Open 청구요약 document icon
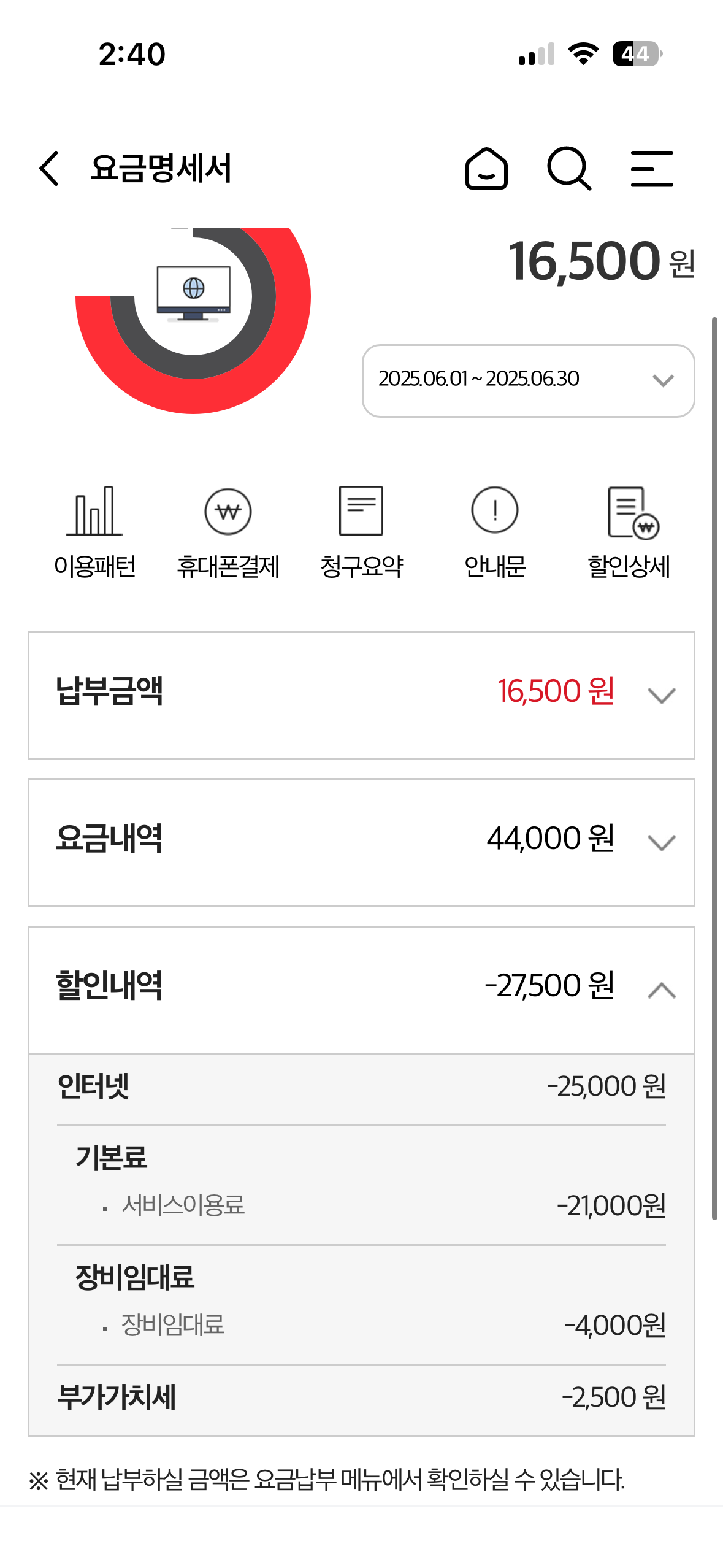 tap(361, 511)
